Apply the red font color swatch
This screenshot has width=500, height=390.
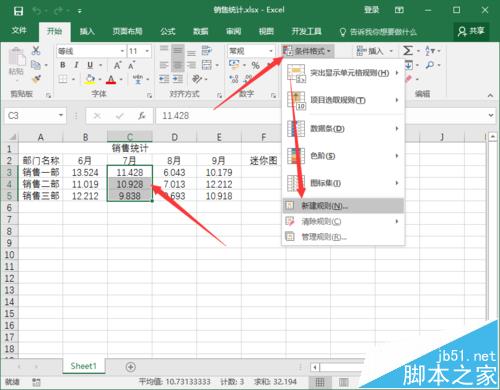(x=111, y=79)
